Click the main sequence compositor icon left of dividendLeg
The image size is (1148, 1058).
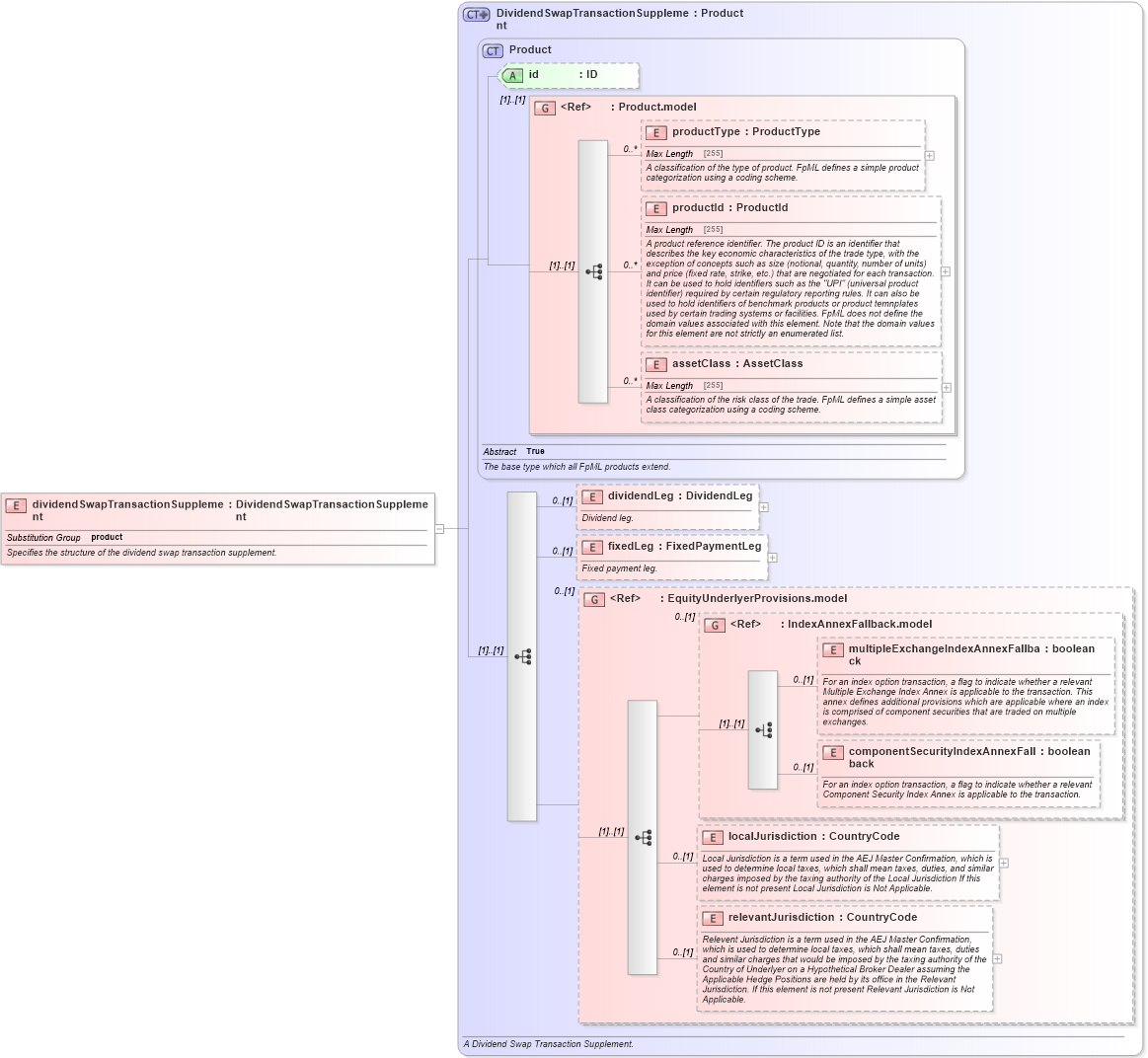click(x=523, y=656)
